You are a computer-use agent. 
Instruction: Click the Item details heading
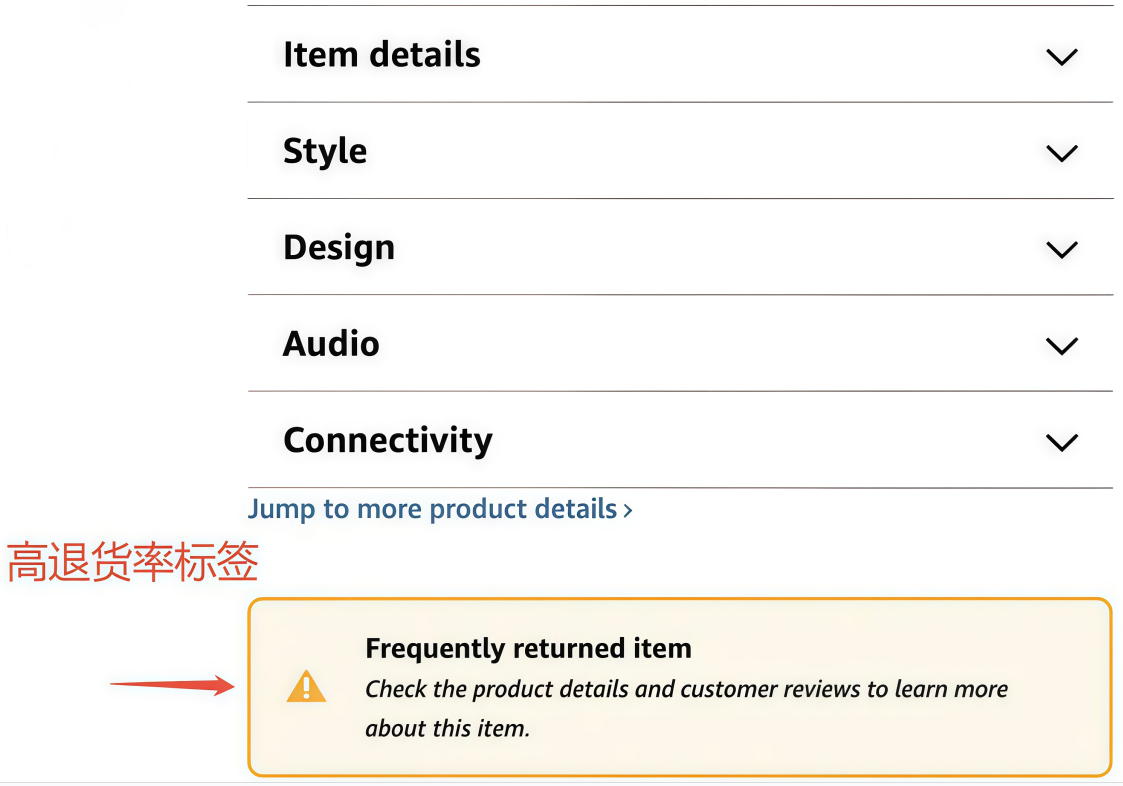(381, 55)
